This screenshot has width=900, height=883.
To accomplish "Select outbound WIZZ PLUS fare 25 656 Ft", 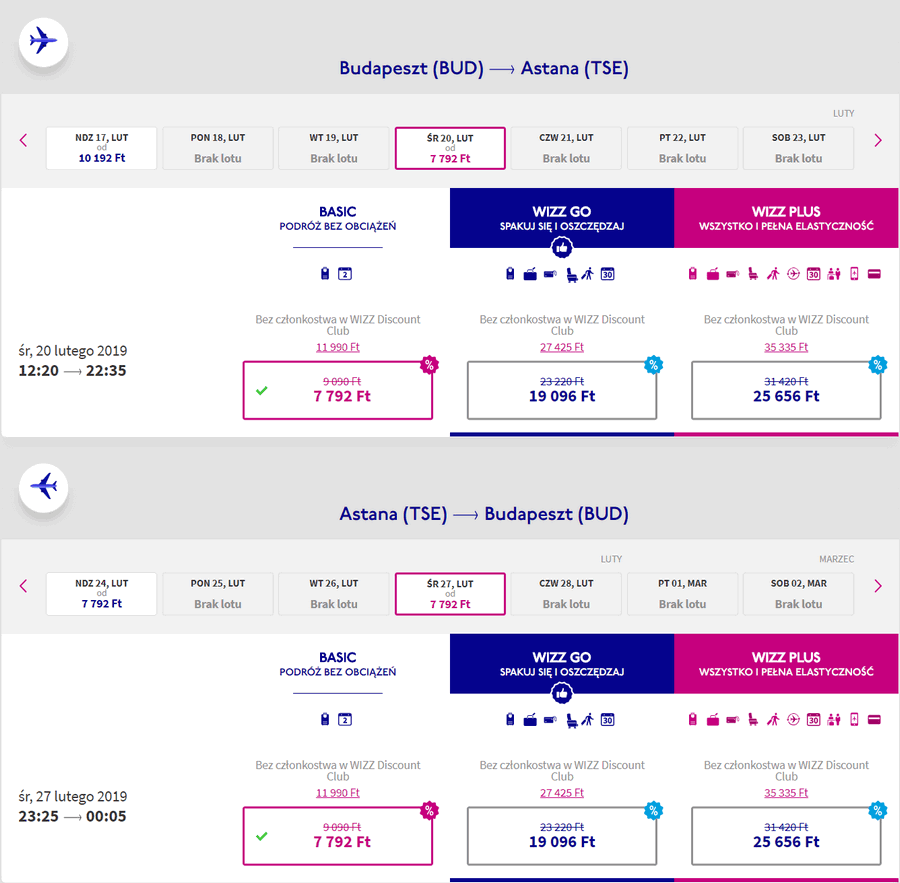I will 786,390.
